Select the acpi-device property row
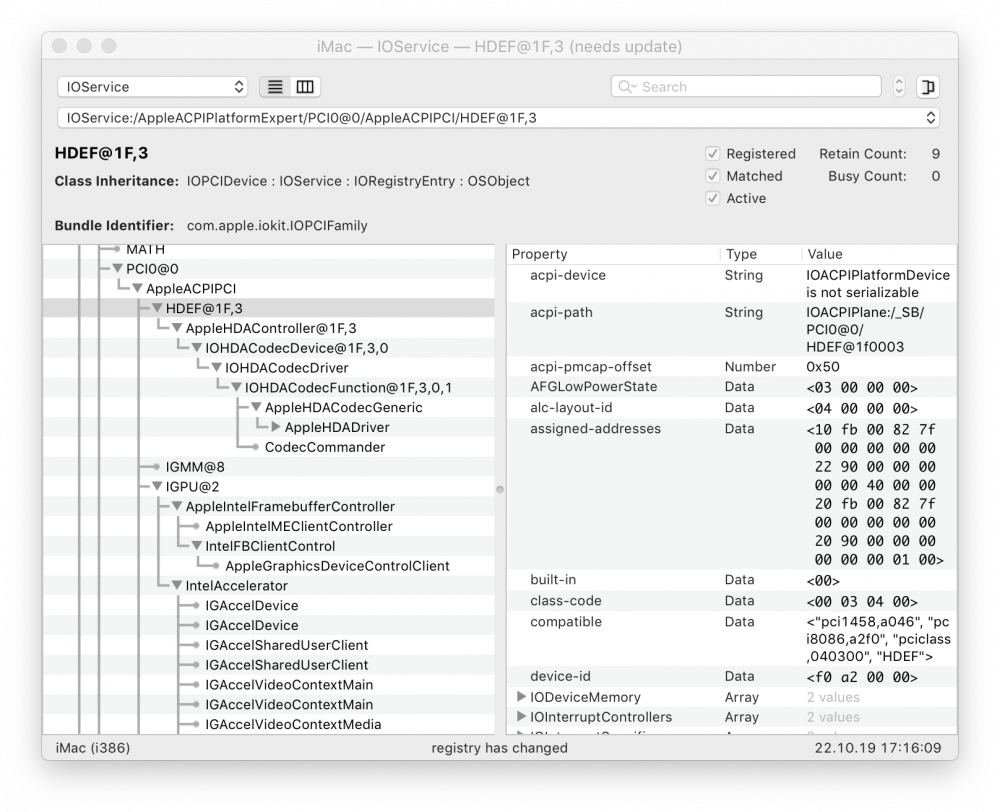 [x=732, y=284]
